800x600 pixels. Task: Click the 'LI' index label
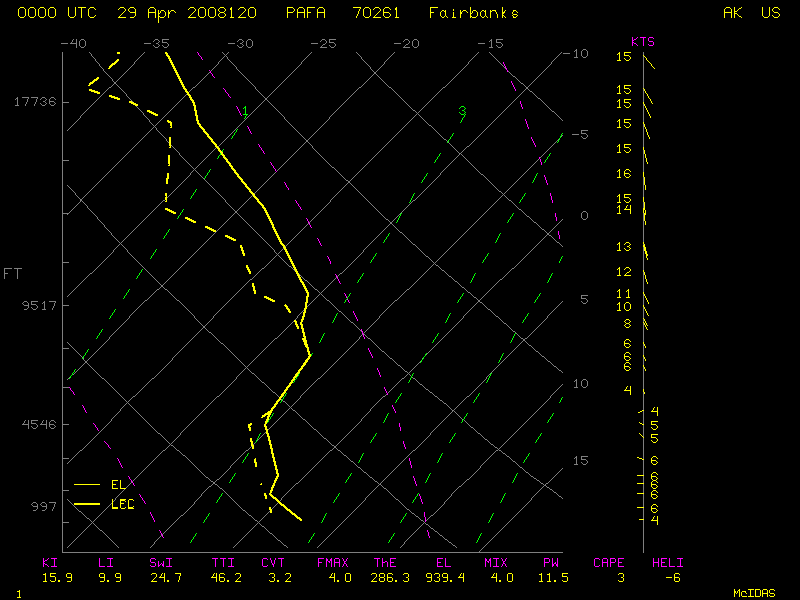point(106,563)
